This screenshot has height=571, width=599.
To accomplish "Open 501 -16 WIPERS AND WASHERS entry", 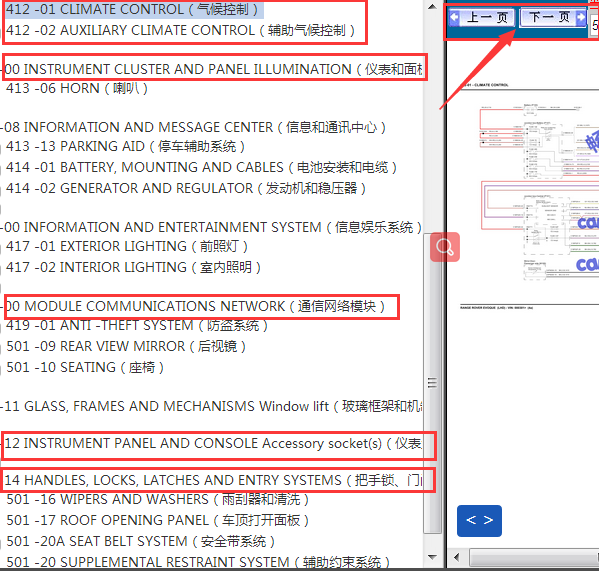I will (157, 500).
